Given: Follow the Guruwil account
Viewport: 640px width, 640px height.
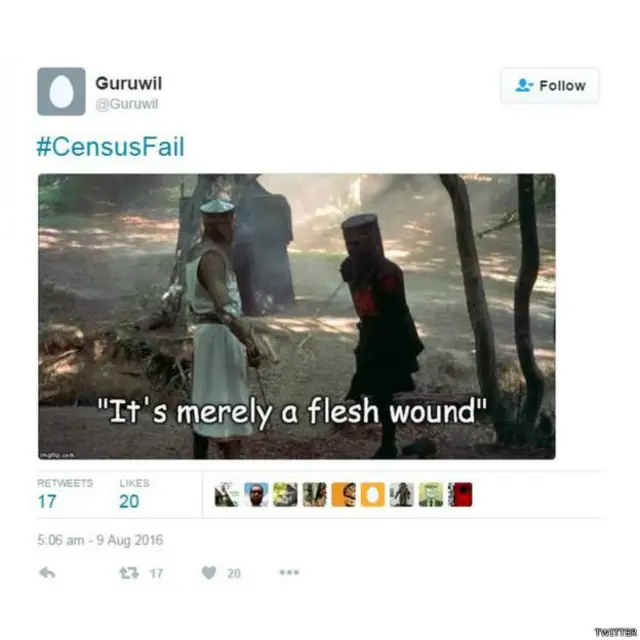Looking at the screenshot, I should tap(550, 86).
